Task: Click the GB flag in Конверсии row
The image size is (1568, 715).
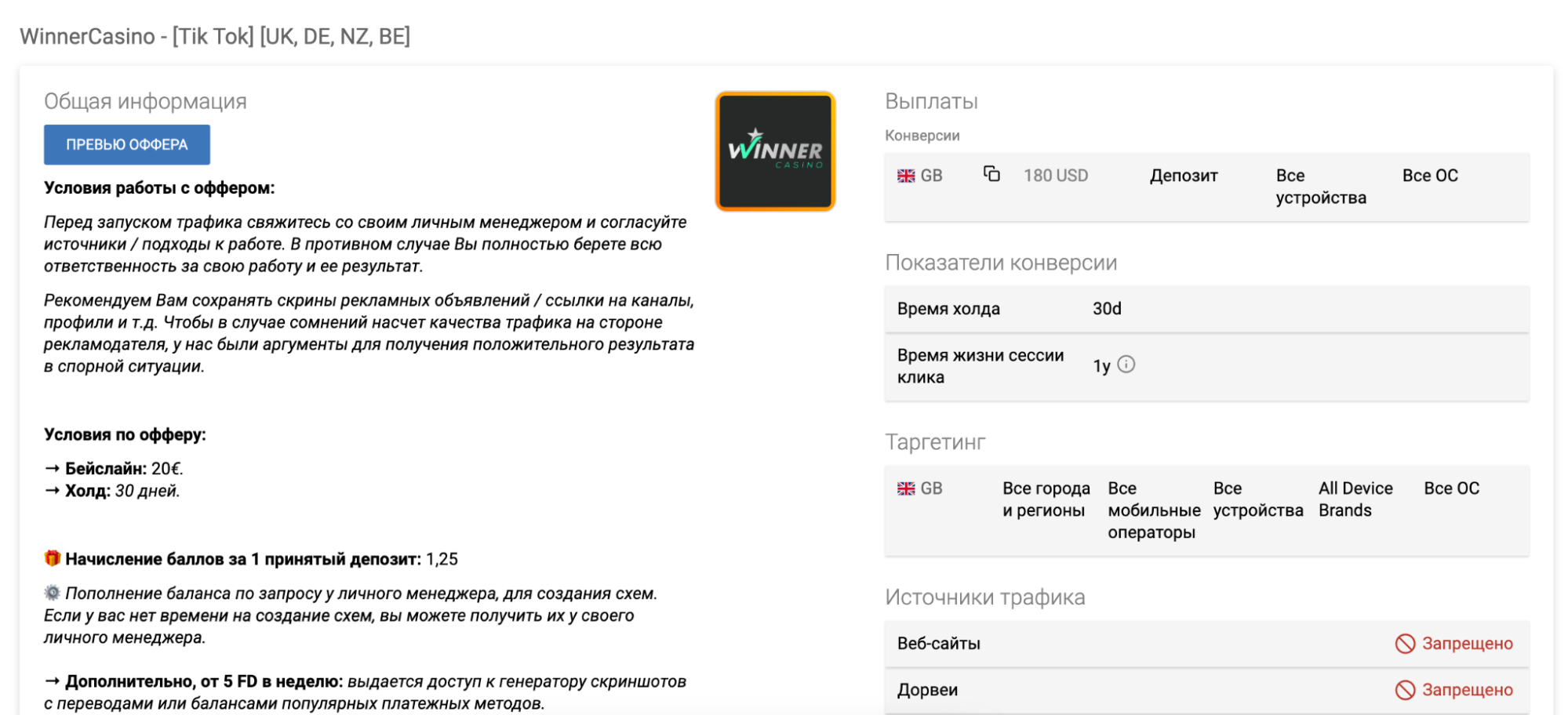Action: pos(906,176)
